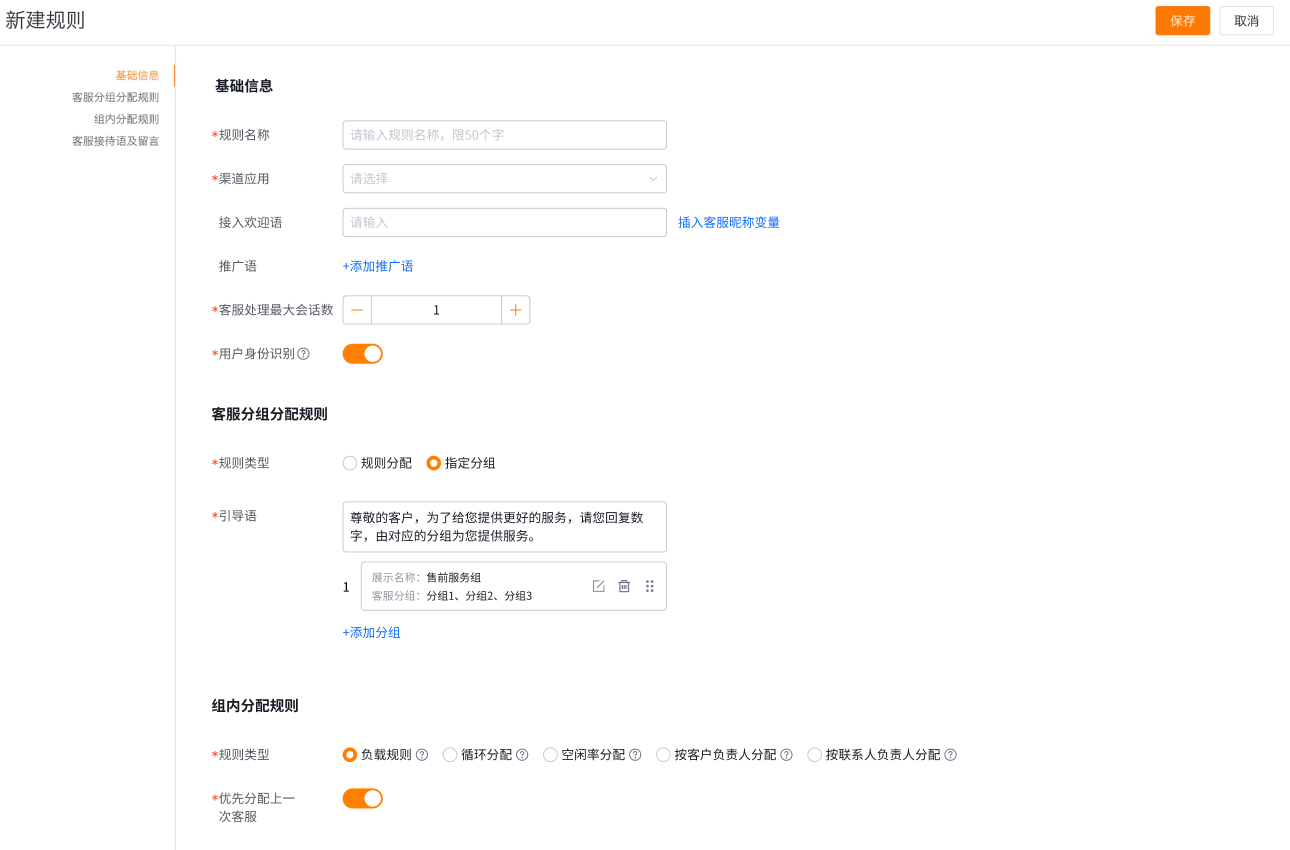The height and width of the screenshot is (850, 1290).
Task: Click the help icon next to 空闲率分配
Action: (634, 755)
